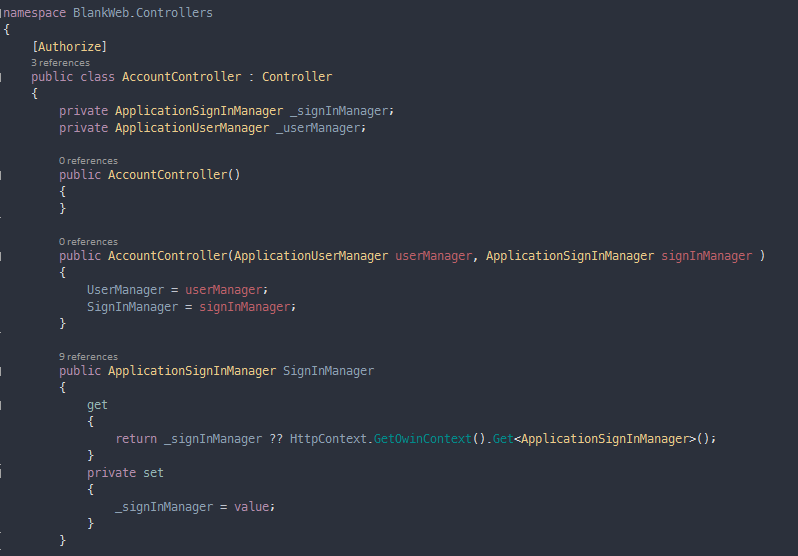
Task: Click the "Controller" base class name
Action: [x=297, y=76]
